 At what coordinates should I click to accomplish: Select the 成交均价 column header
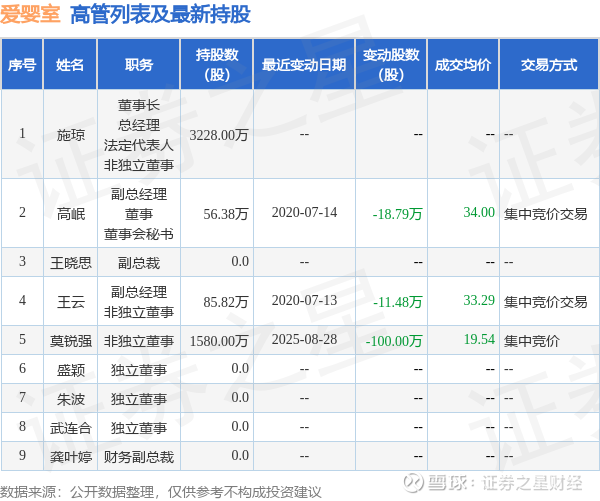point(463,65)
